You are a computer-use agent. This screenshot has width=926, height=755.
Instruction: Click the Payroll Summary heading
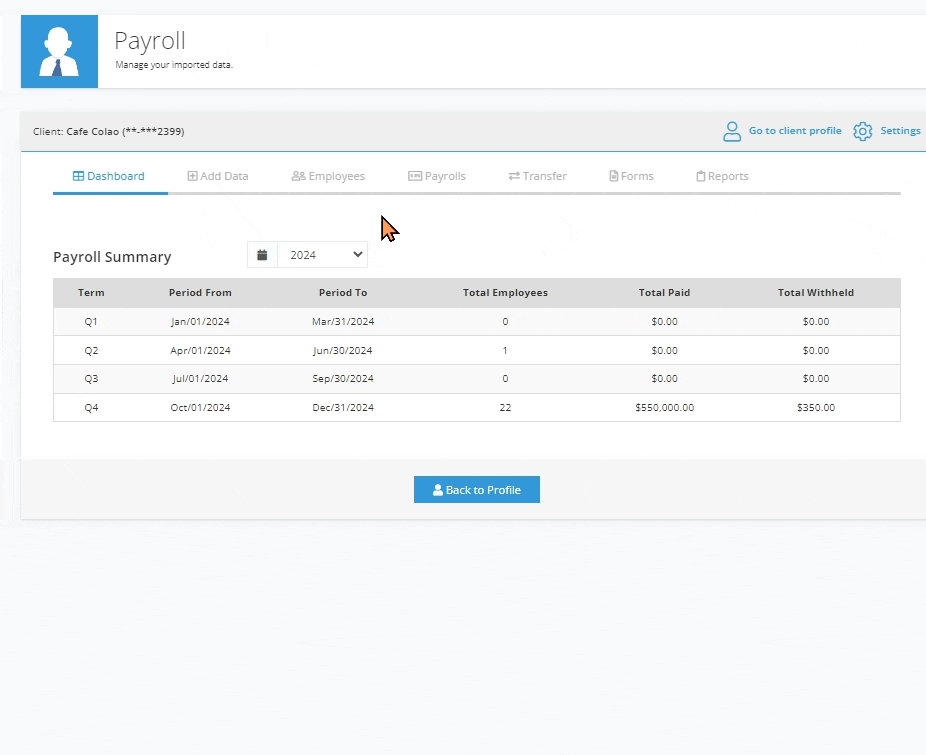point(112,257)
